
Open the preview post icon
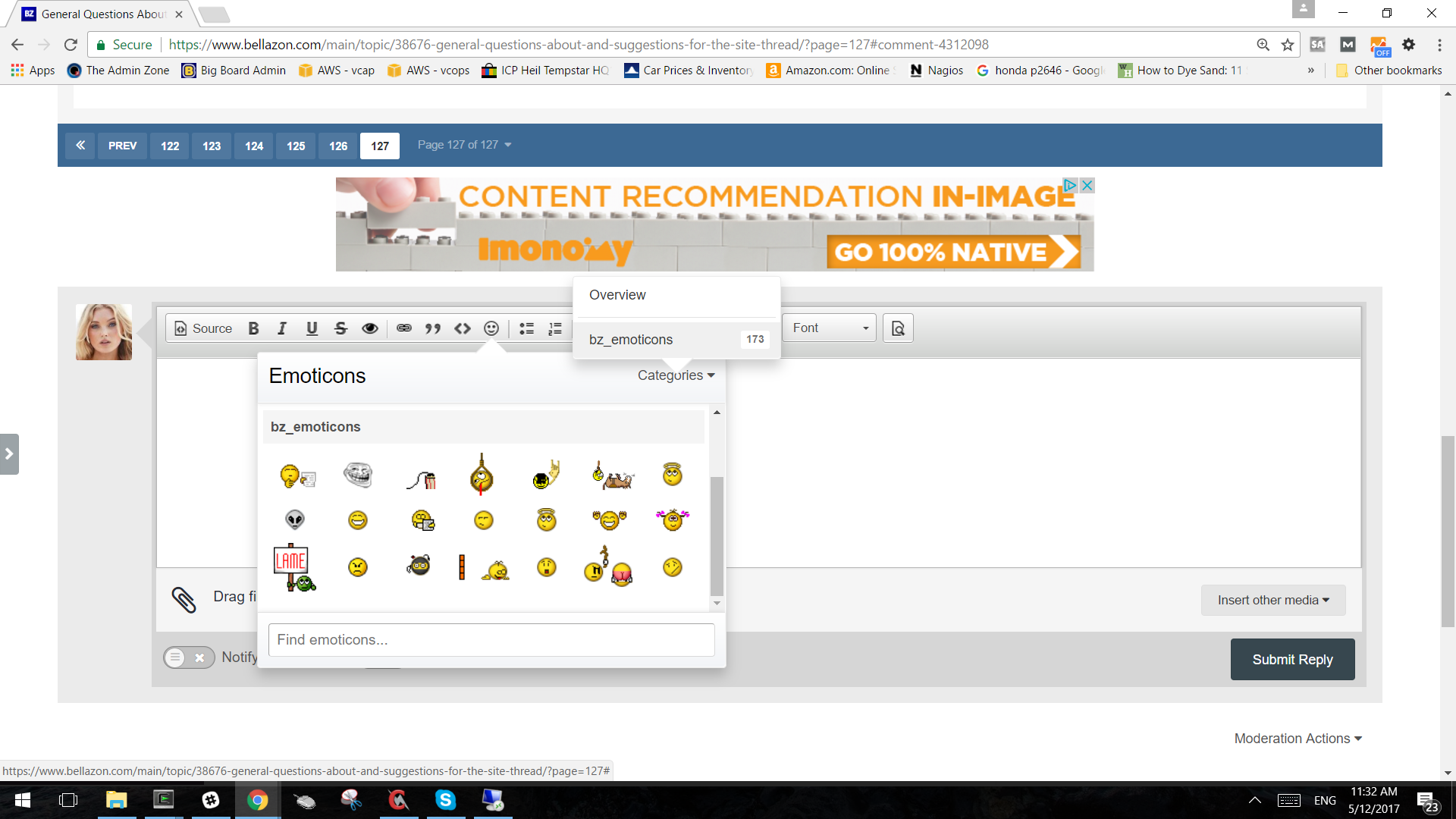[898, 328]
